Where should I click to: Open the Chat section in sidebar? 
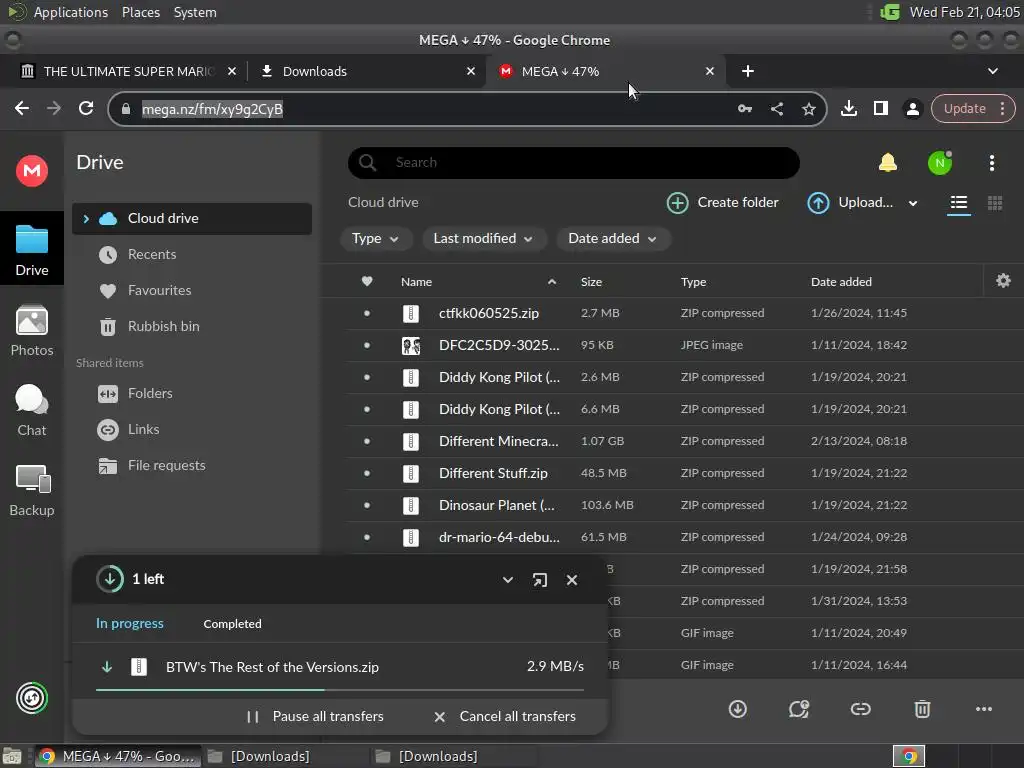pyautogui.click(x=31, y=411)
